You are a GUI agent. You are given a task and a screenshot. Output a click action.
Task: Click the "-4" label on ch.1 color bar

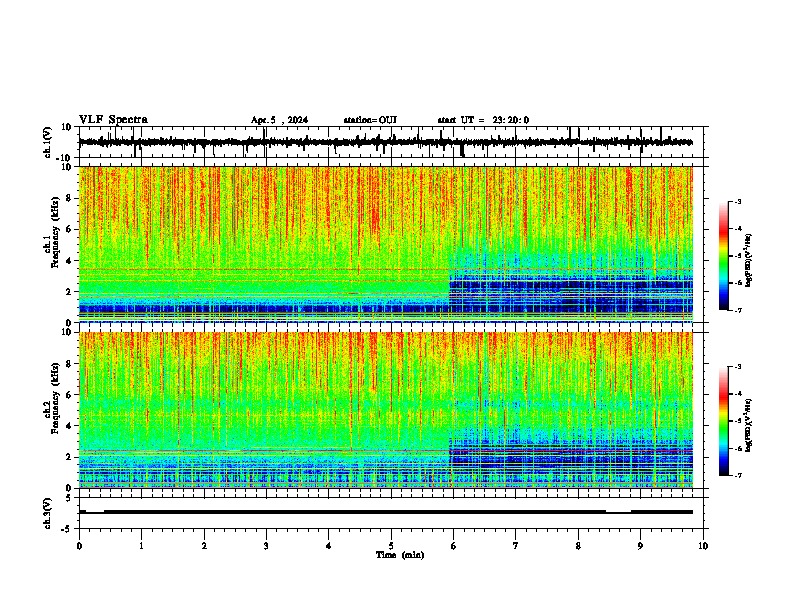click(737, 229)
